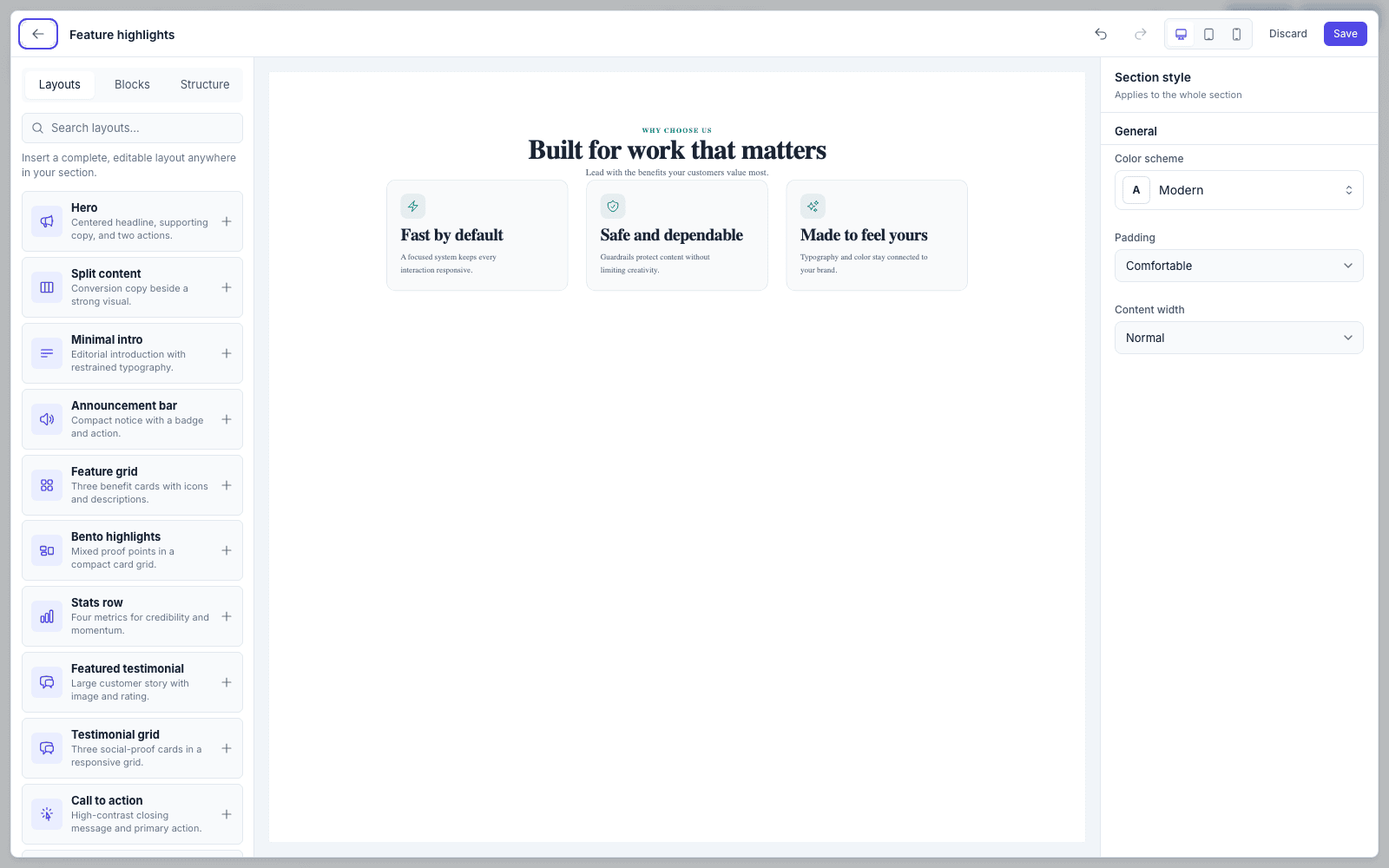Click the 'Minimal intro' layout title
This screenshot has width=1389, height=868.
(107, 339)
